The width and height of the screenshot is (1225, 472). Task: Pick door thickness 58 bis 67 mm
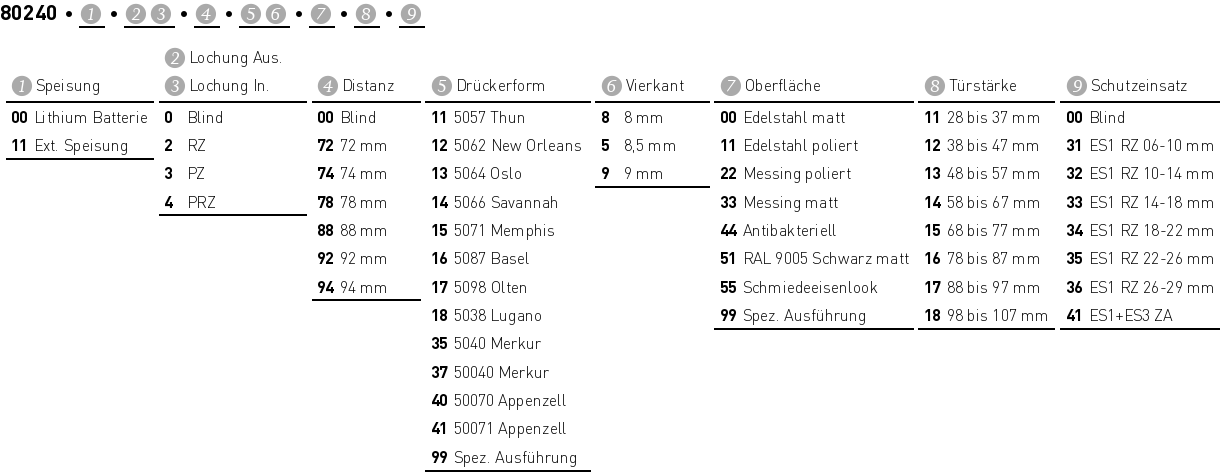click(985, 202)
